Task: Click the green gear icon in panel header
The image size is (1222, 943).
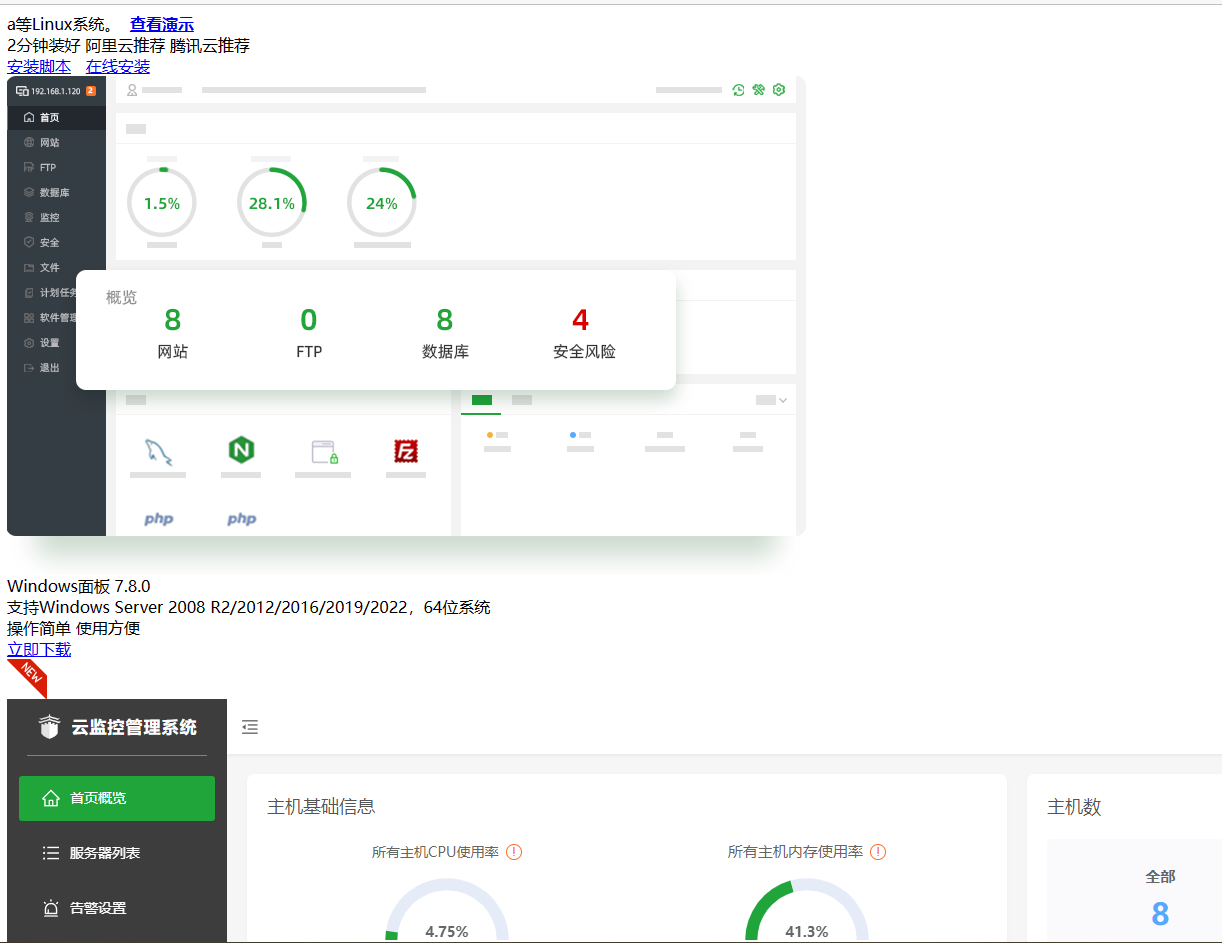Action: click(779, 90)
